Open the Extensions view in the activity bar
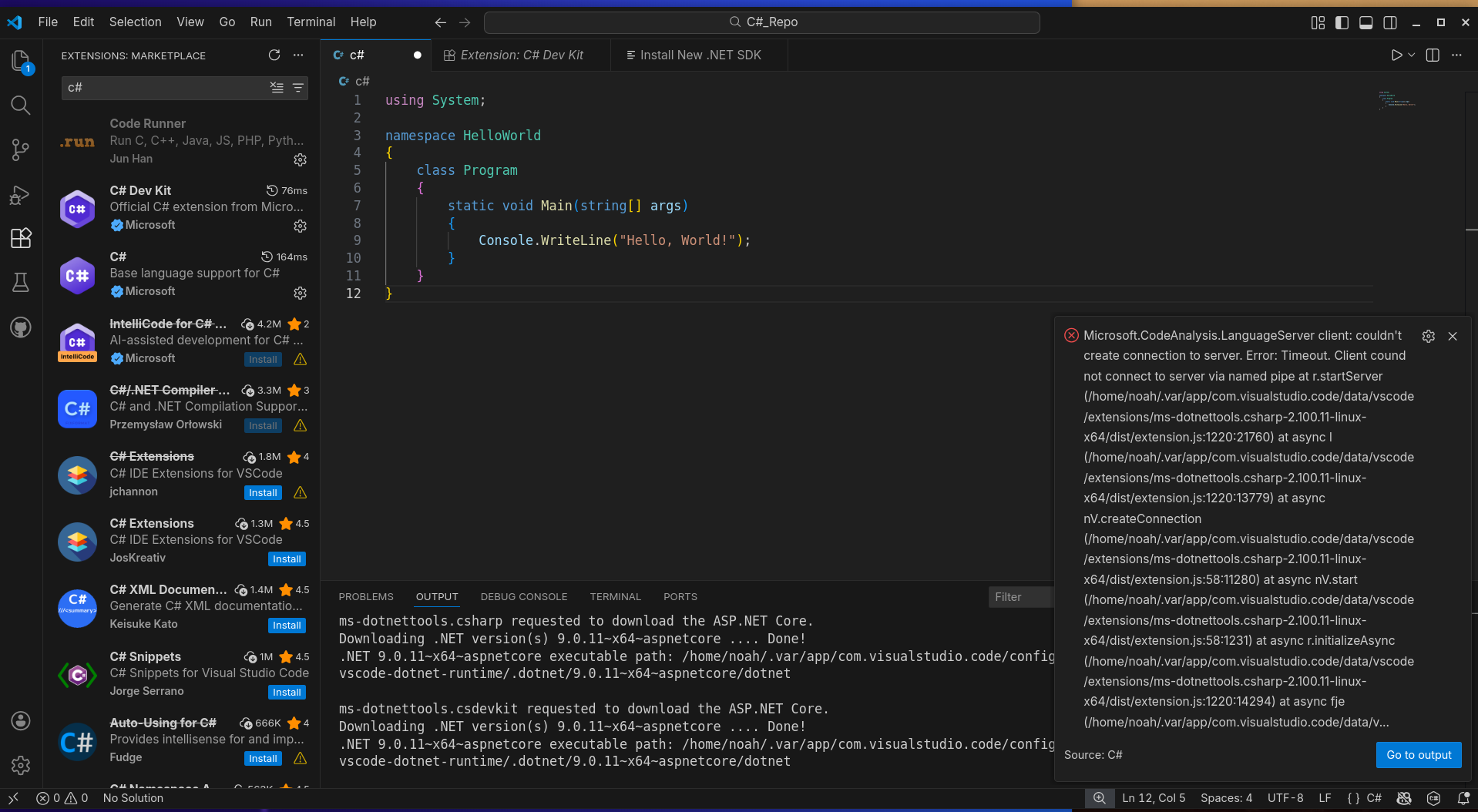 tap(21, 238)
